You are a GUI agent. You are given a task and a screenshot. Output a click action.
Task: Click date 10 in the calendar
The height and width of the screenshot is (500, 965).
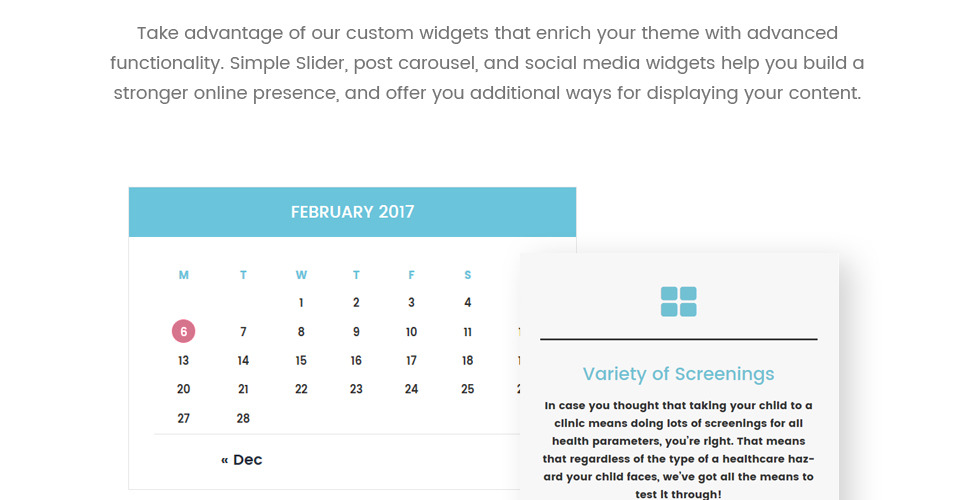pos(411,332)
